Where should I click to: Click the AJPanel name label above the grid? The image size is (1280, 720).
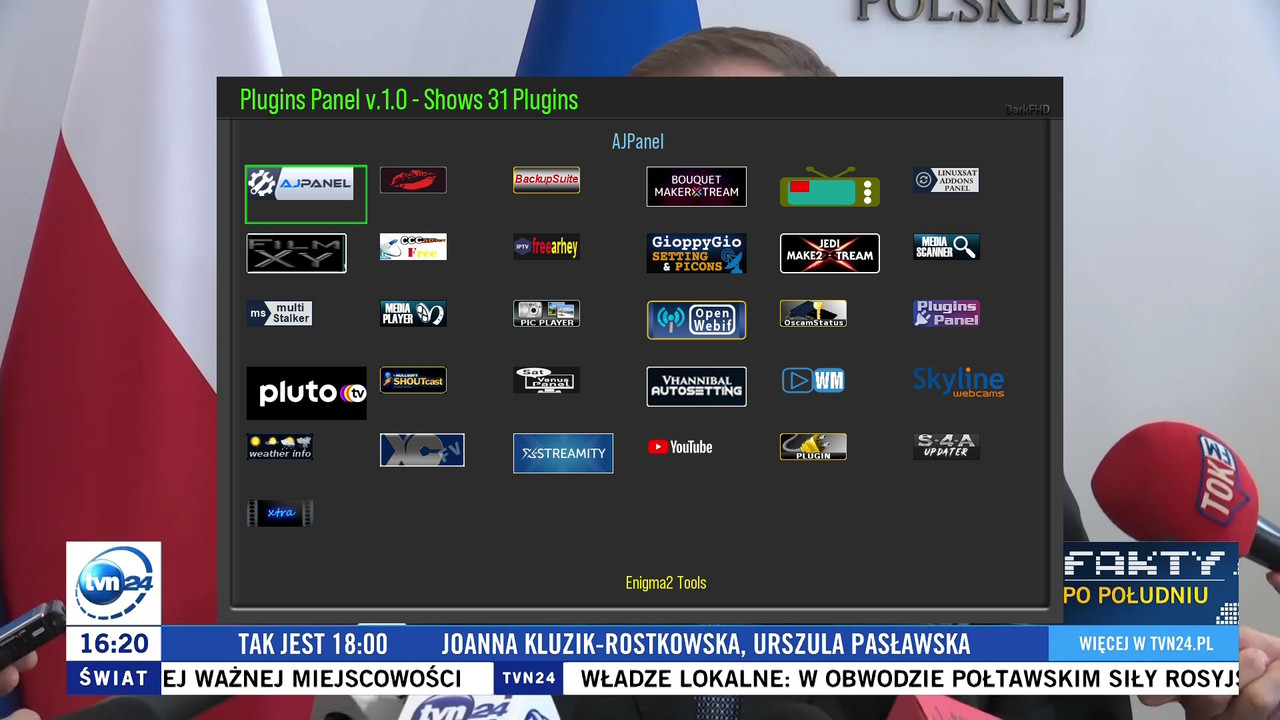(638, 142)
